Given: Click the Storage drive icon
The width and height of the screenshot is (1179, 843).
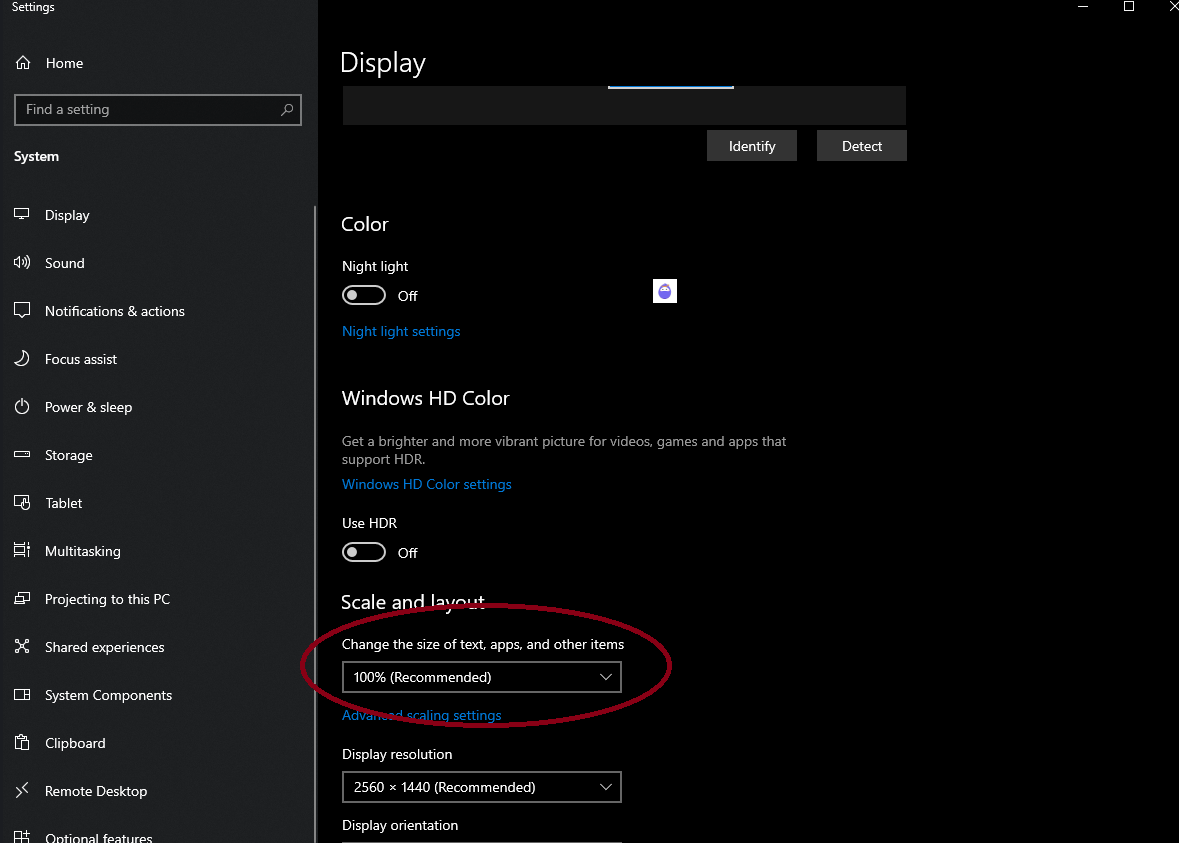Looking at the screenshot, I should click(23, 455).
